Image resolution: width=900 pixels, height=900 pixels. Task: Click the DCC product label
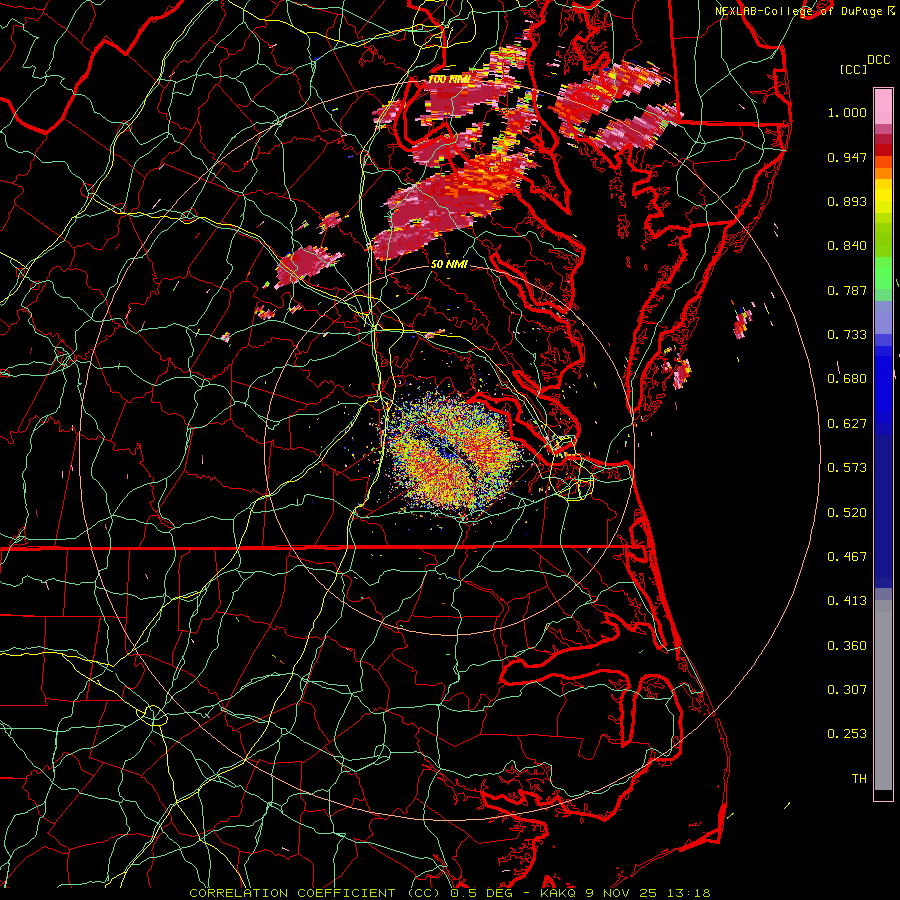[878, 60]
